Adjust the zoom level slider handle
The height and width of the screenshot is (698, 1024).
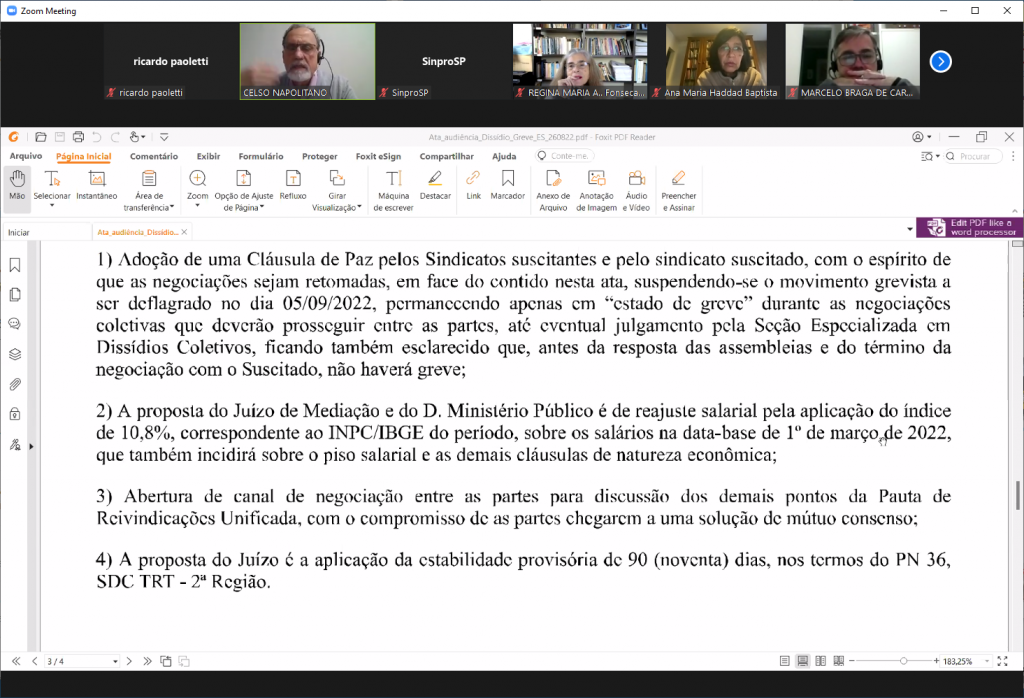(x=903, y=661)
